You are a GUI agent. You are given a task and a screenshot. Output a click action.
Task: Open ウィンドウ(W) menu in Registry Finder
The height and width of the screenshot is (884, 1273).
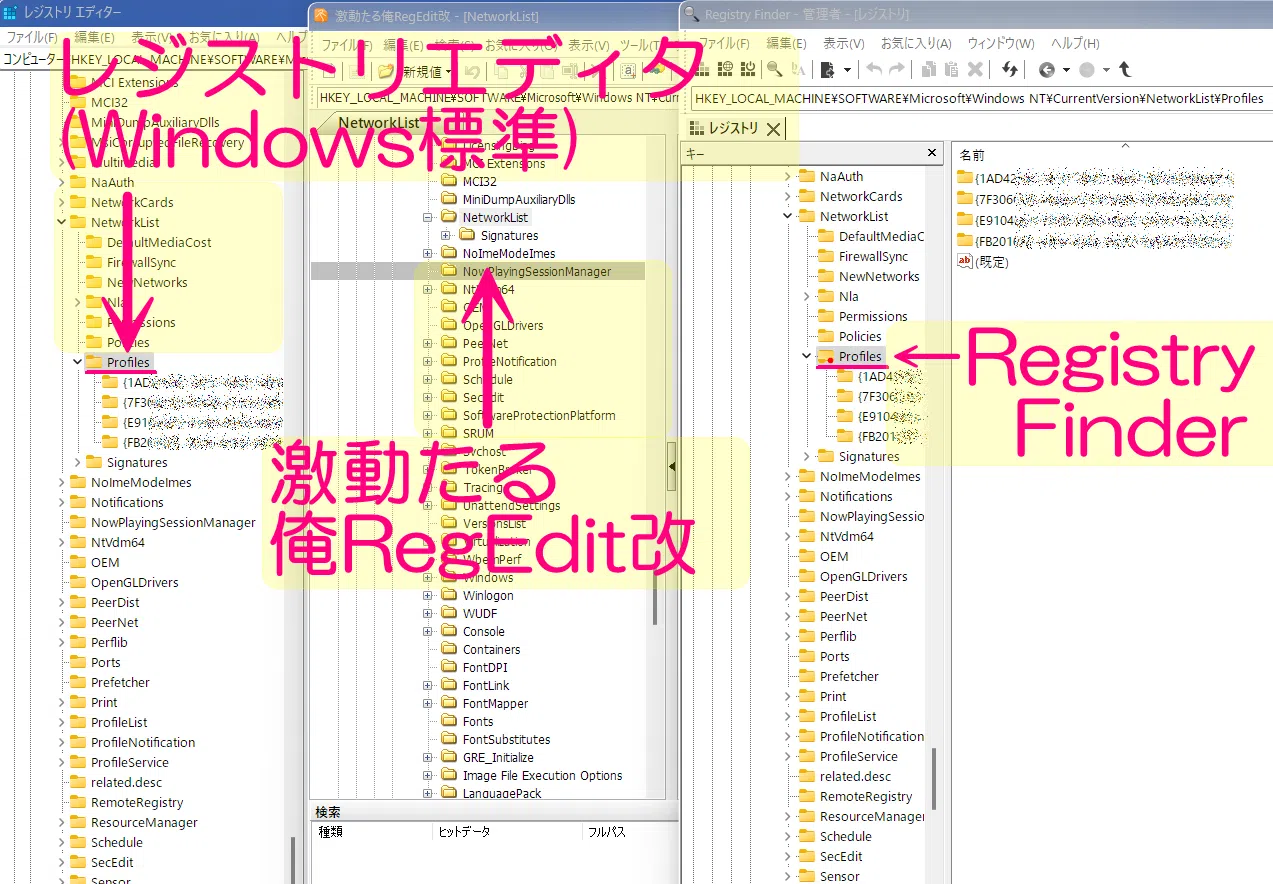pyautogui.click(x=1000, y=43)
